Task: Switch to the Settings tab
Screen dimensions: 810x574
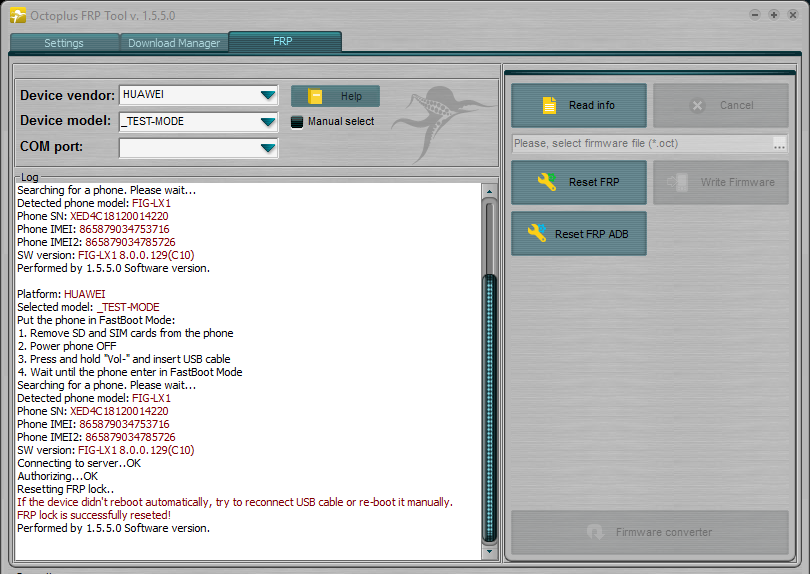Action: (x=64, y=43)
